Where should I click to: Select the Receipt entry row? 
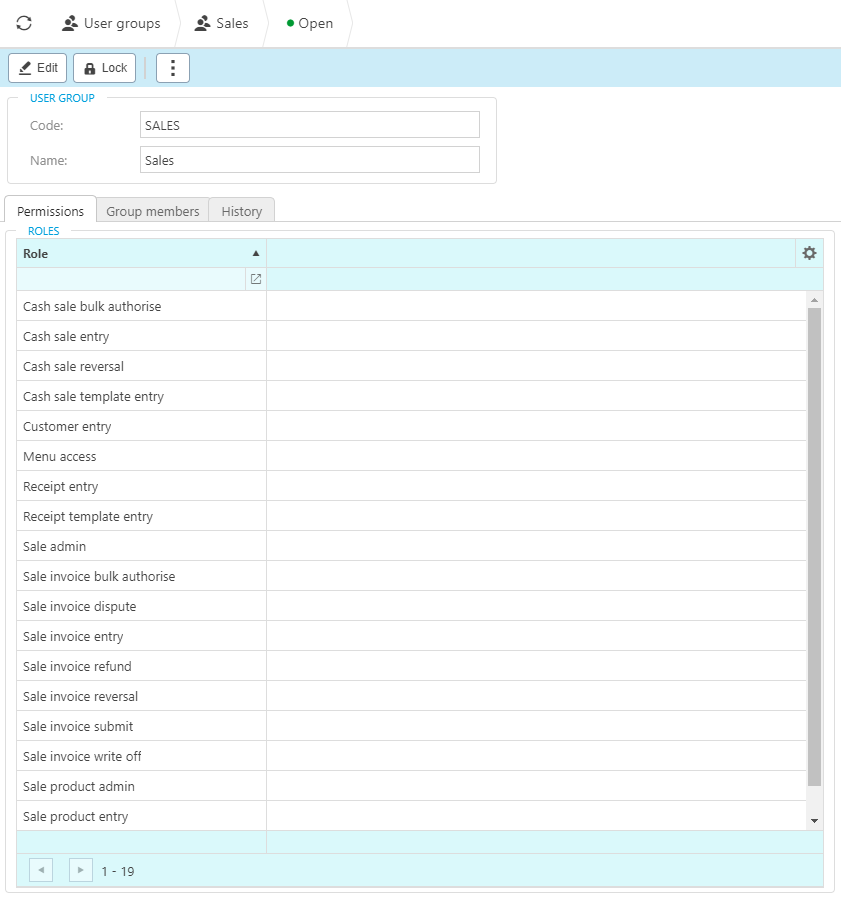(x=411, y=486)
